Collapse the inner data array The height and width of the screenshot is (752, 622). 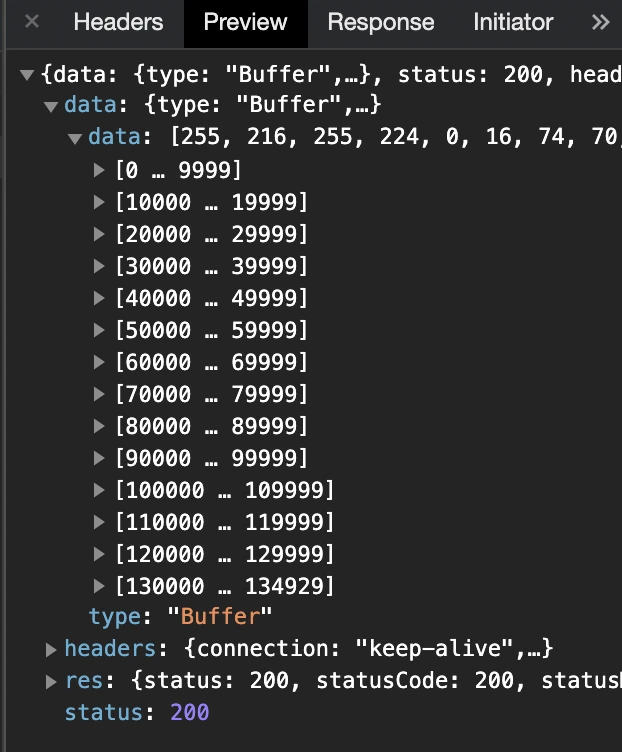pos(75,138)
